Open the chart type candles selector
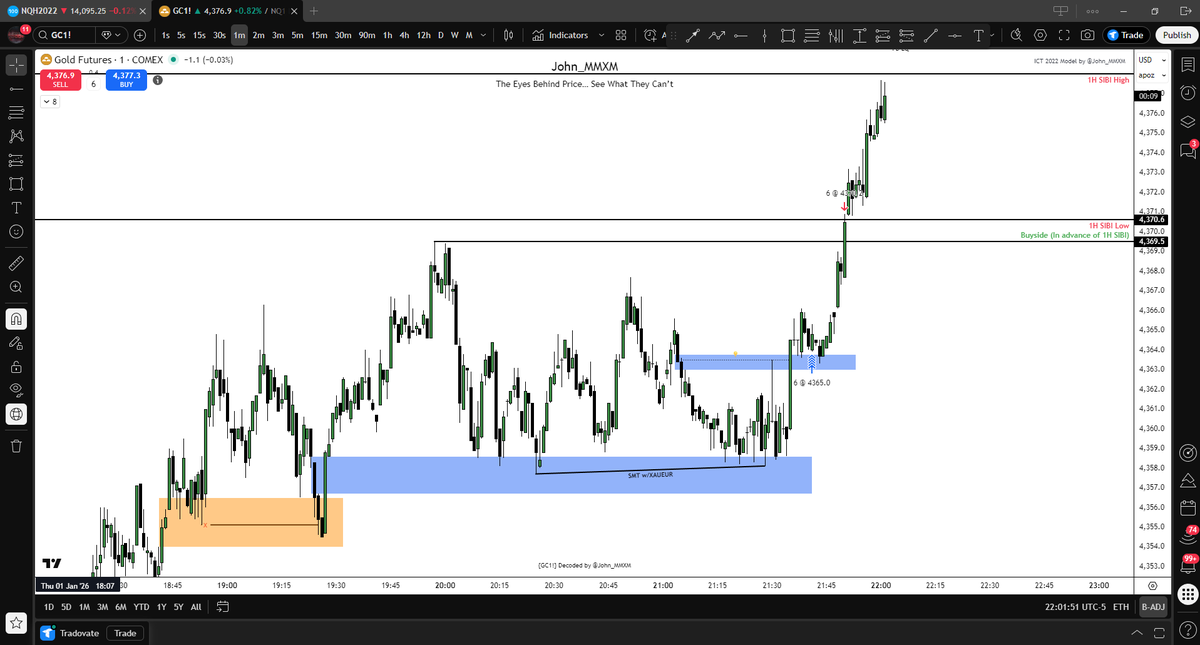 point(508,35)
